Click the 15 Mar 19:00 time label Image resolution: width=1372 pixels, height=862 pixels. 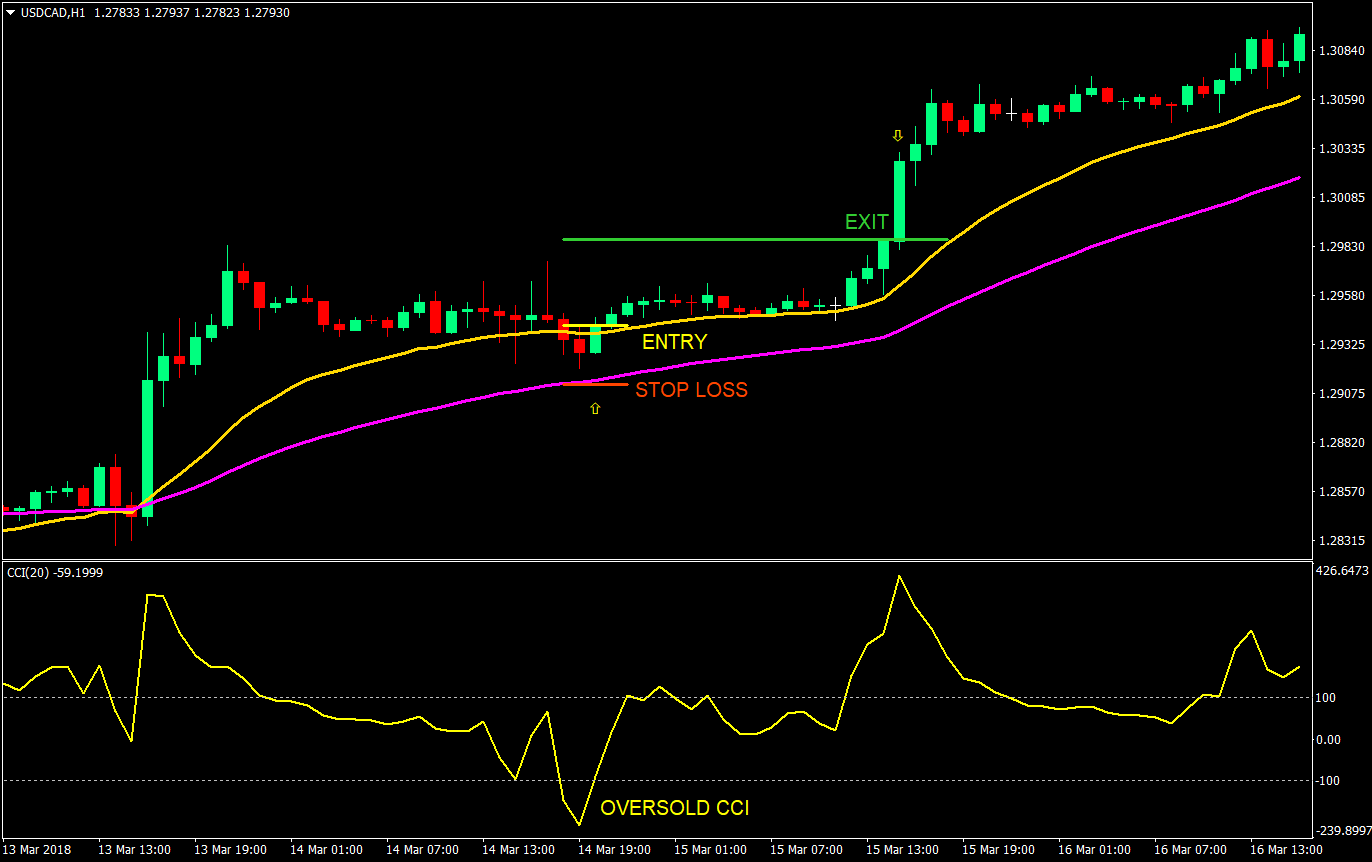[999, 850]
